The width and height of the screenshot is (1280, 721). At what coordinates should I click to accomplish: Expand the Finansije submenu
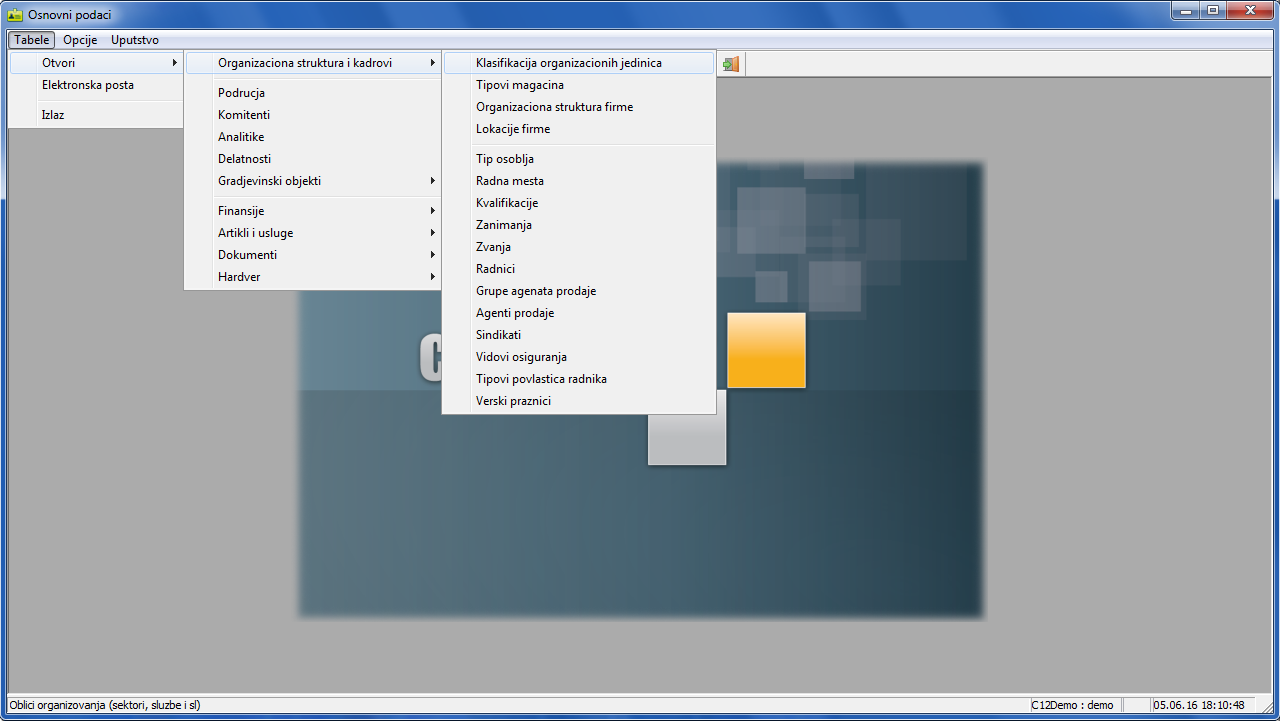(x=312, y=211)
